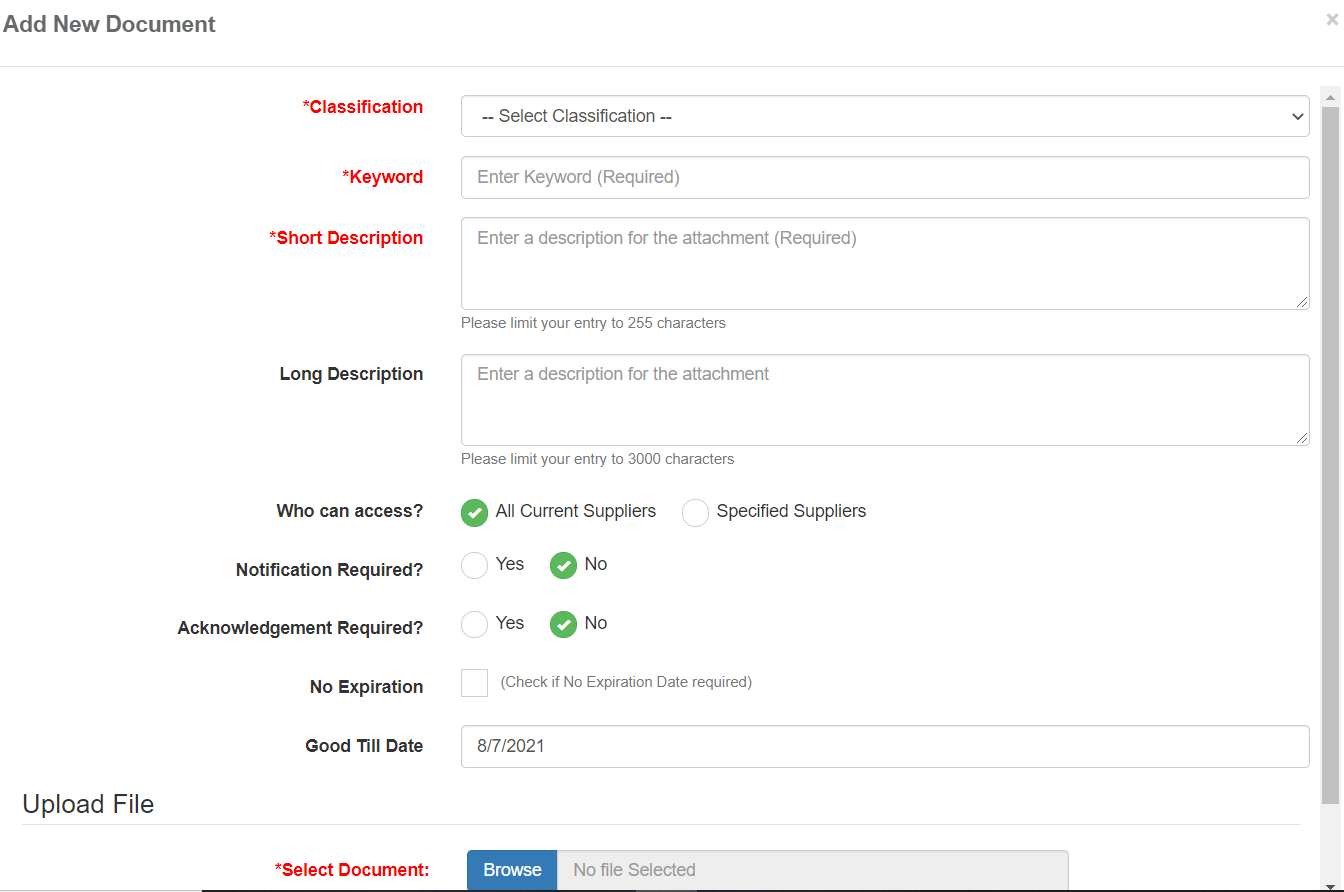The image size is (1344, 892).
Task: Click the vertical scrollbar up arrow
Action: pos(1331,97)
